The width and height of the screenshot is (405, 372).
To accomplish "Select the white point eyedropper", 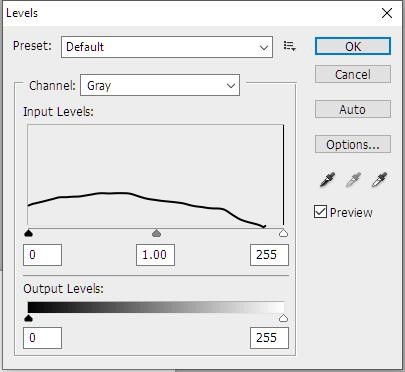I will coord(379,179).
